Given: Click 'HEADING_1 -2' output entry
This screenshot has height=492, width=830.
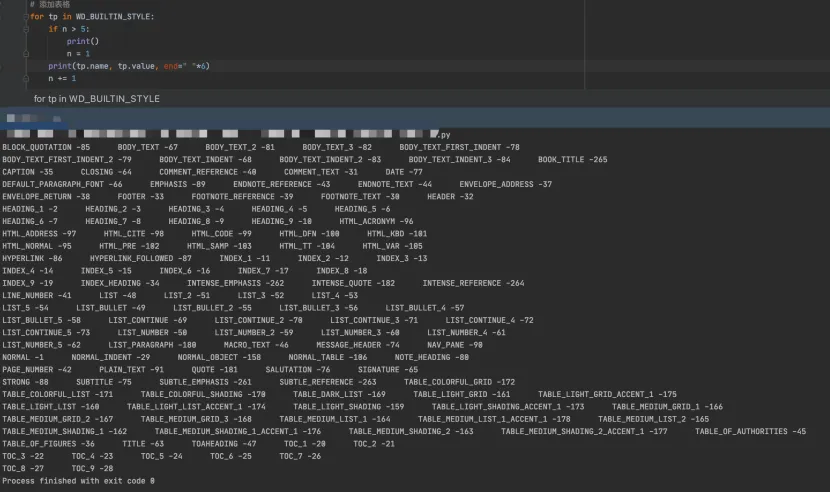Looking at the screenshot, I should click(x=30, y=209).
